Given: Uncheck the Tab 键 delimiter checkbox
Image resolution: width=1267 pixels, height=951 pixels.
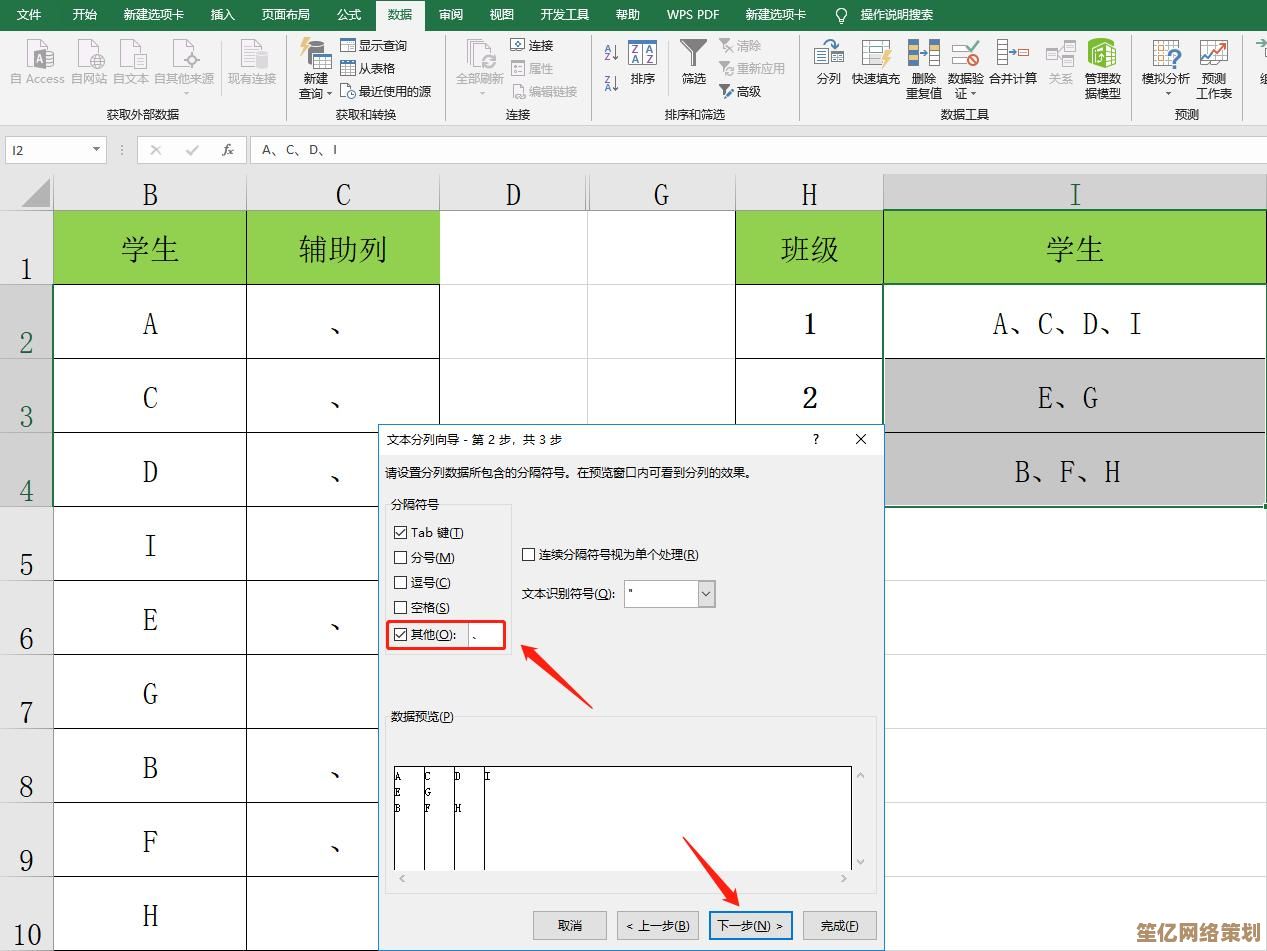Looking at the screenshot, I should click(401, 533).
